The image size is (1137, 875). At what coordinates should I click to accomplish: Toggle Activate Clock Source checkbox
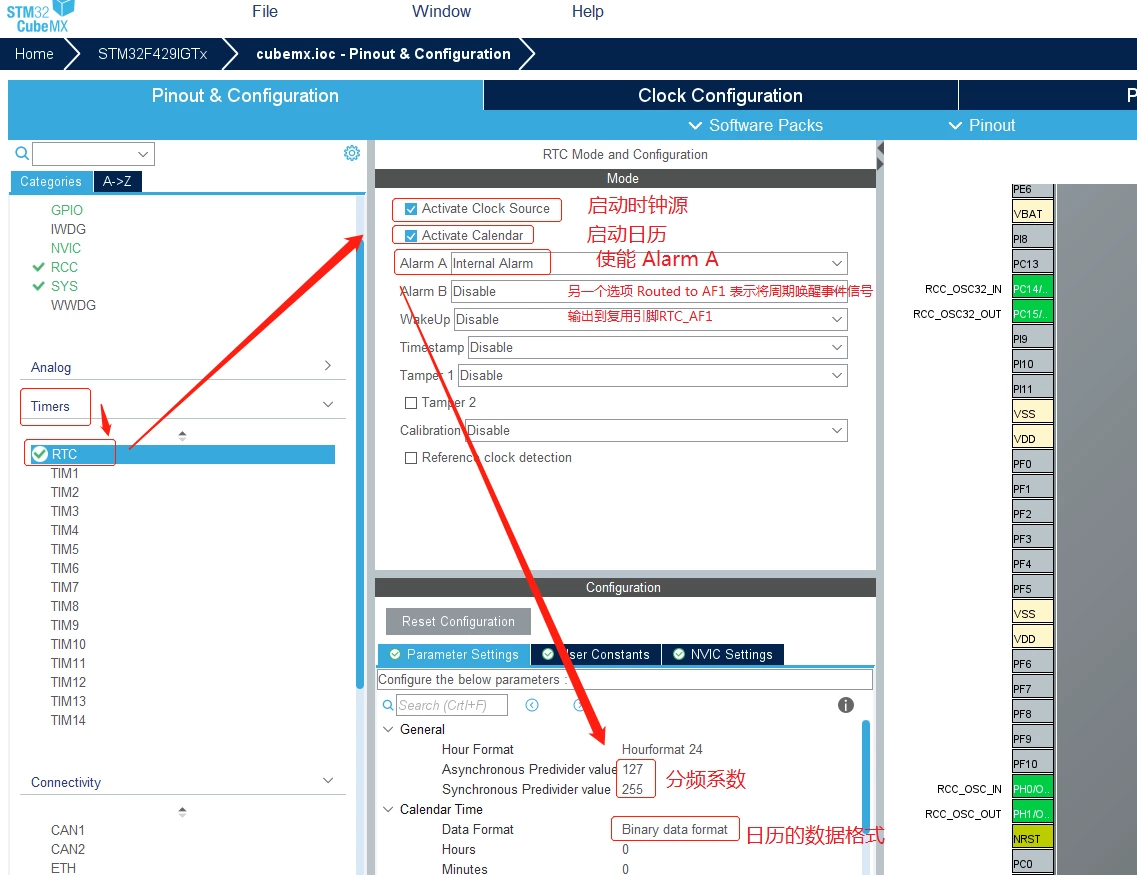[410, 209]
